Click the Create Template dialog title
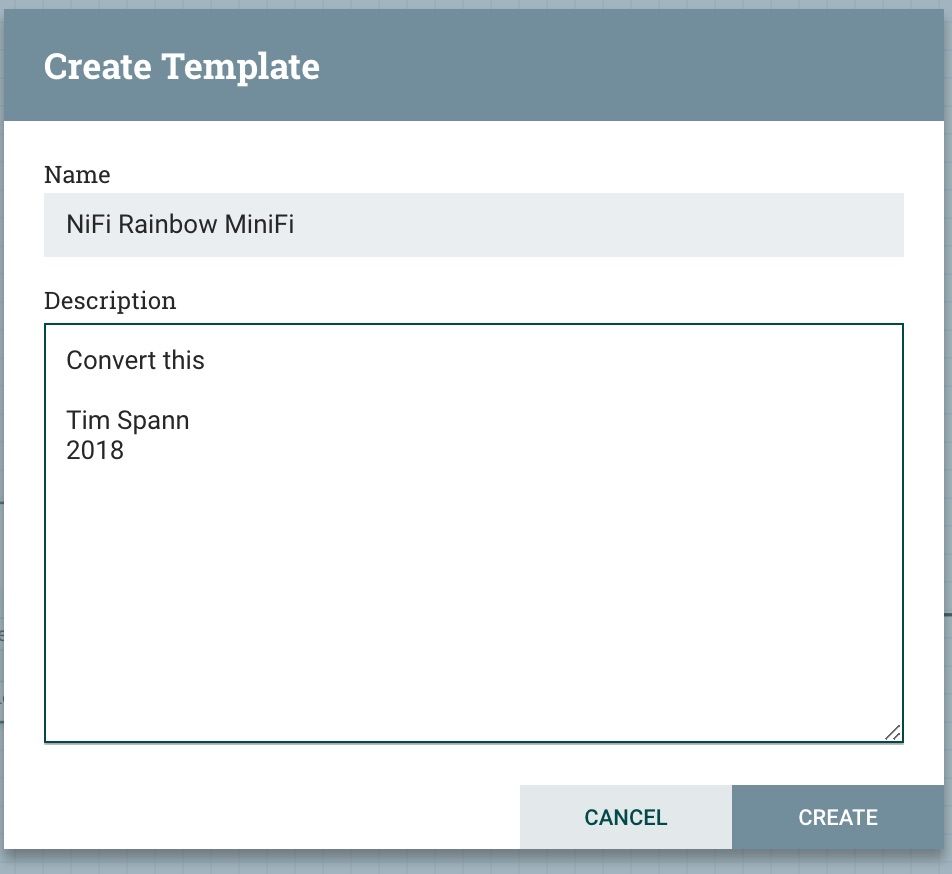The image size is (952, 874). tap(180, 66)
